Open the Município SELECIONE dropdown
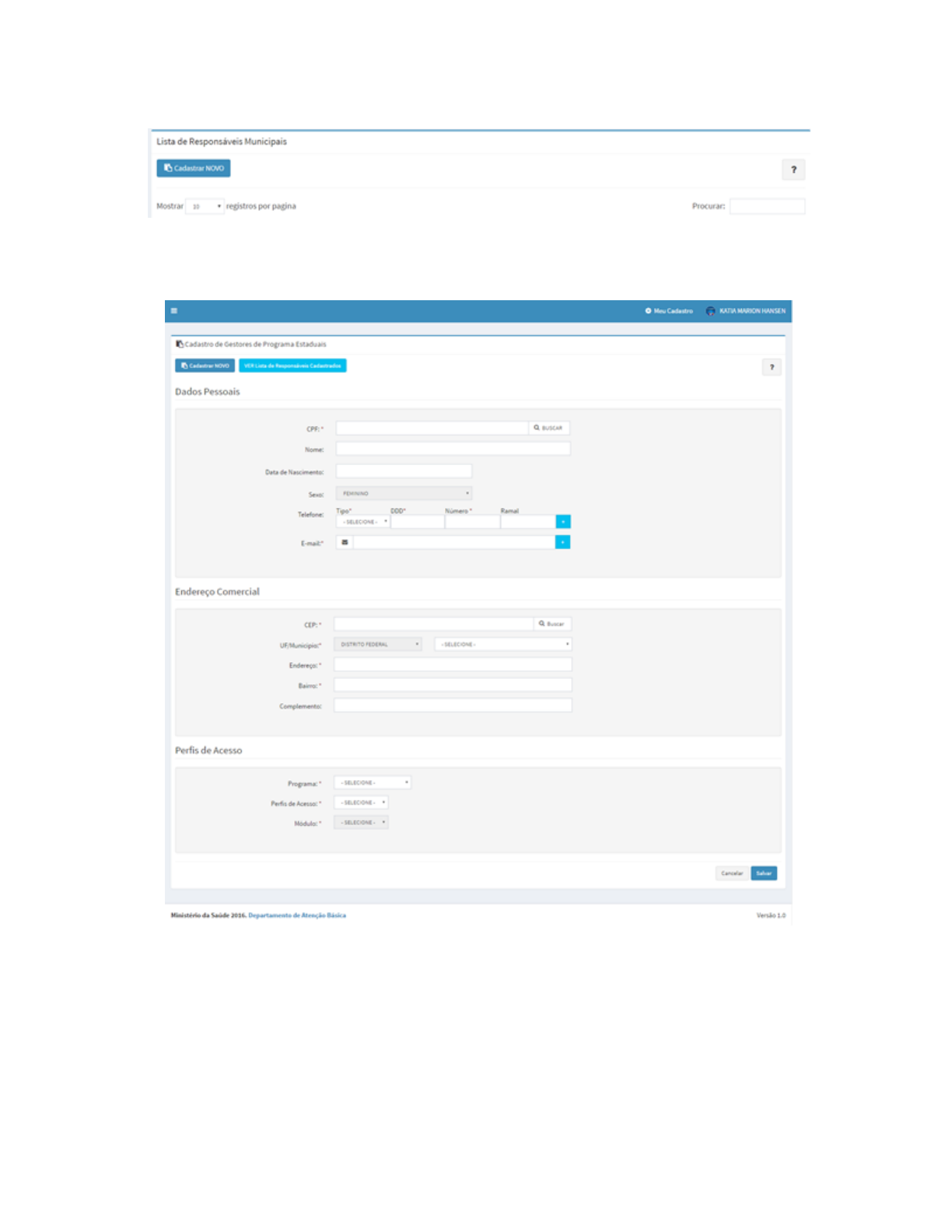The width and height of the screenshot is (952, 1232). click(503, 644)
